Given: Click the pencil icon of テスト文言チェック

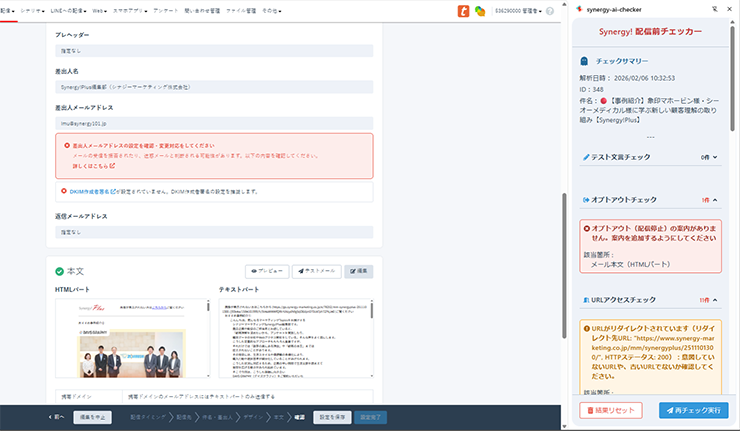Looking at the screenshot, I should click(x=586, y=157).
